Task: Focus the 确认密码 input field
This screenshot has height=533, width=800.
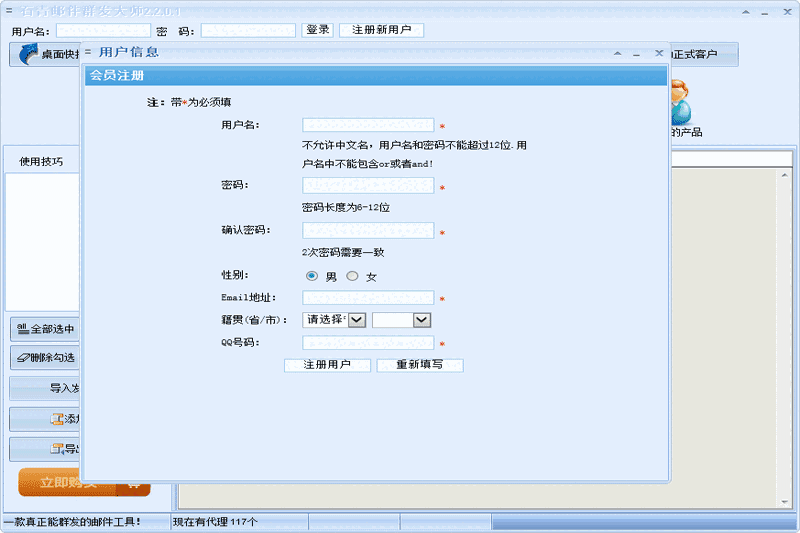Action: coord(368,231)
